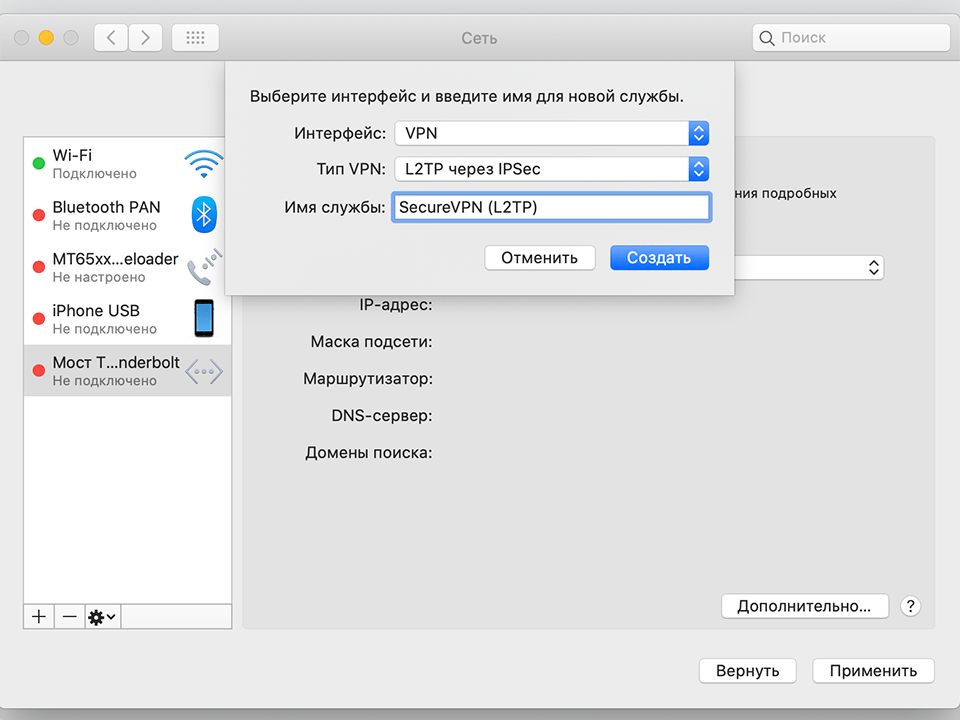Open the network actions gear menu

[x=100, y=616]
